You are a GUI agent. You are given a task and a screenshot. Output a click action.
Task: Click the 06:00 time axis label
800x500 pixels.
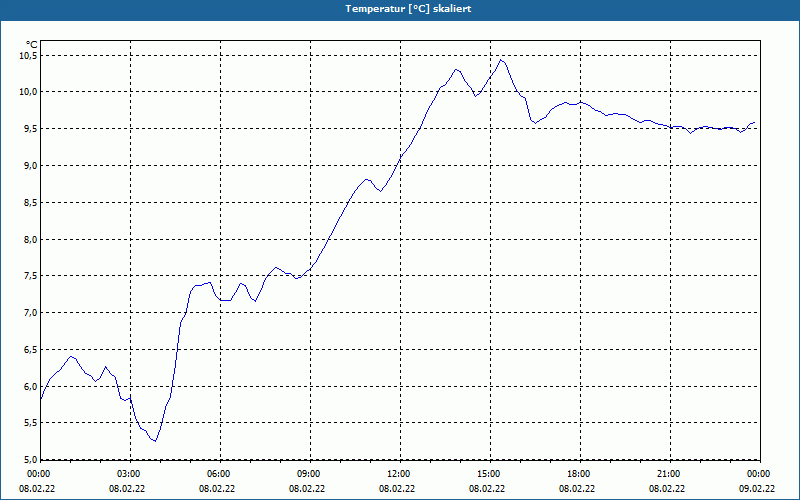tap(219, 474)
